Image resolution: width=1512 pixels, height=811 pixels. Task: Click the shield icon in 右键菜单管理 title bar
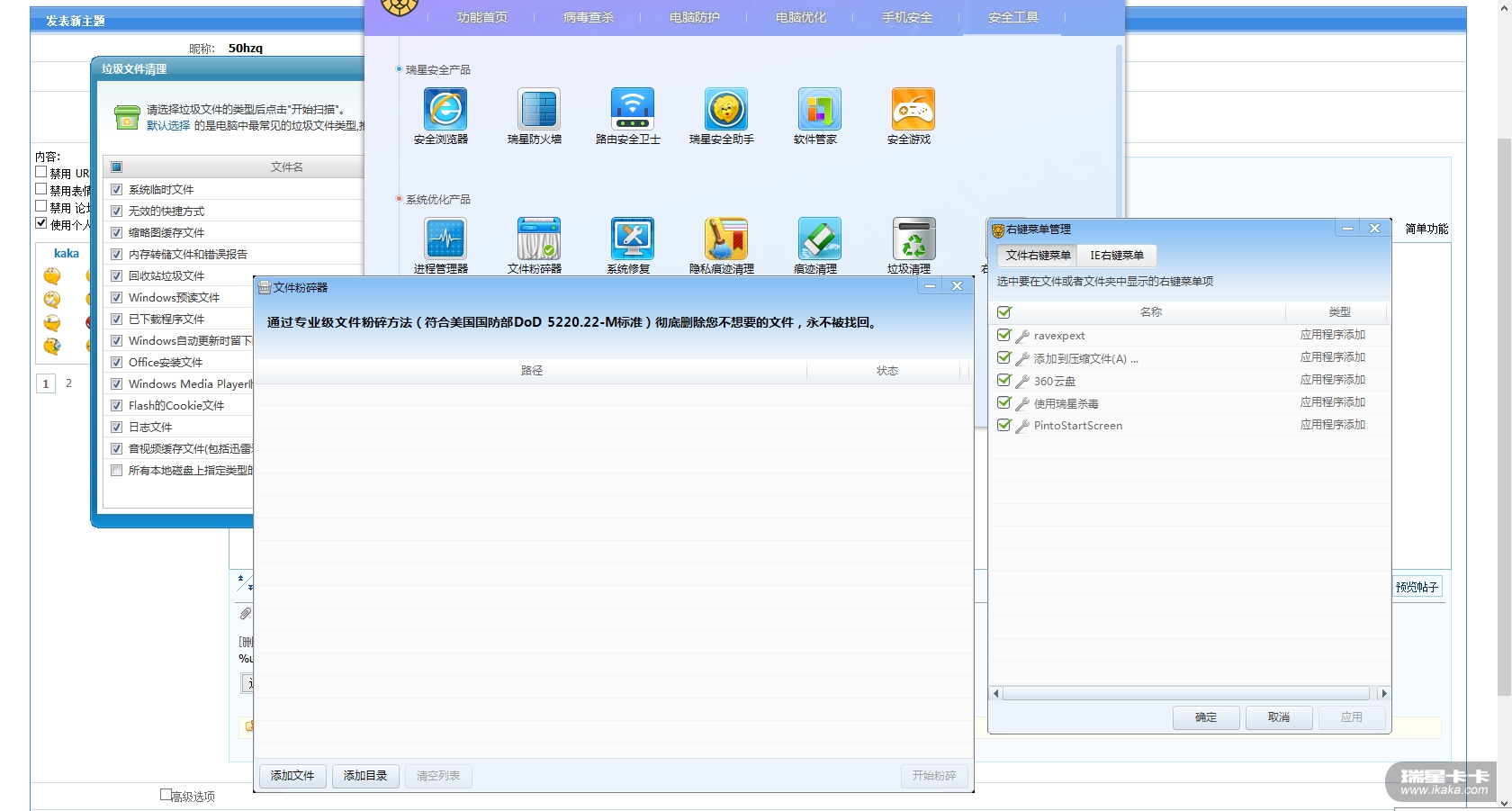click(998, 230)
